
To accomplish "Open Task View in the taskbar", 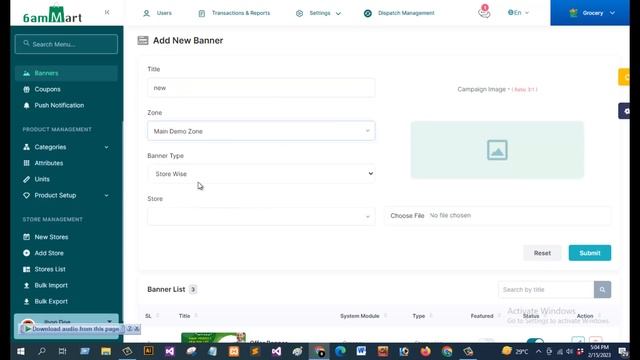I will click(62, 351).
